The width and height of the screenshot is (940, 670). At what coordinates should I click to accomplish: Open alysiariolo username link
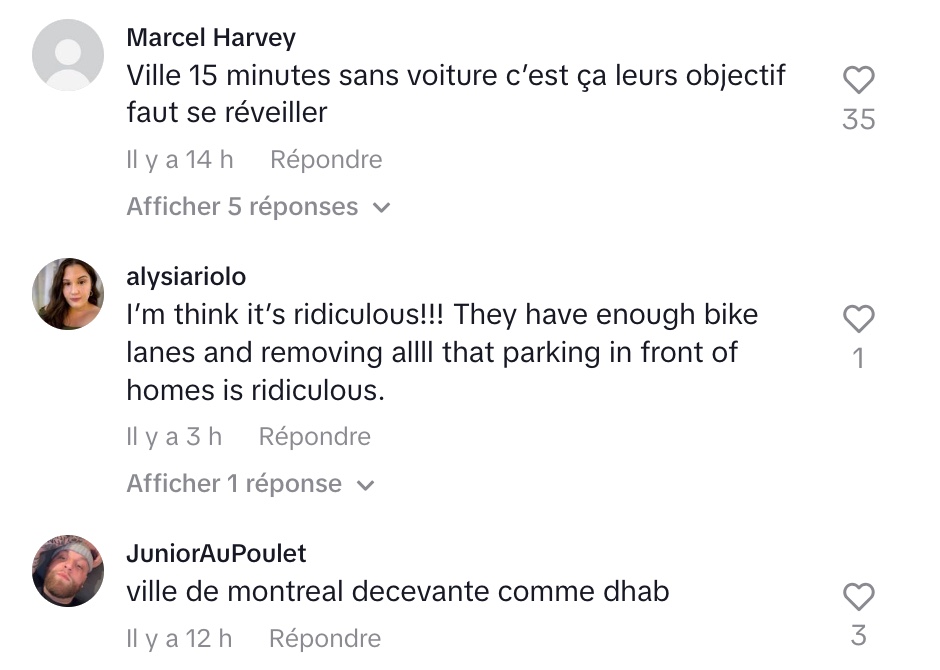click(x=186, y=277)
